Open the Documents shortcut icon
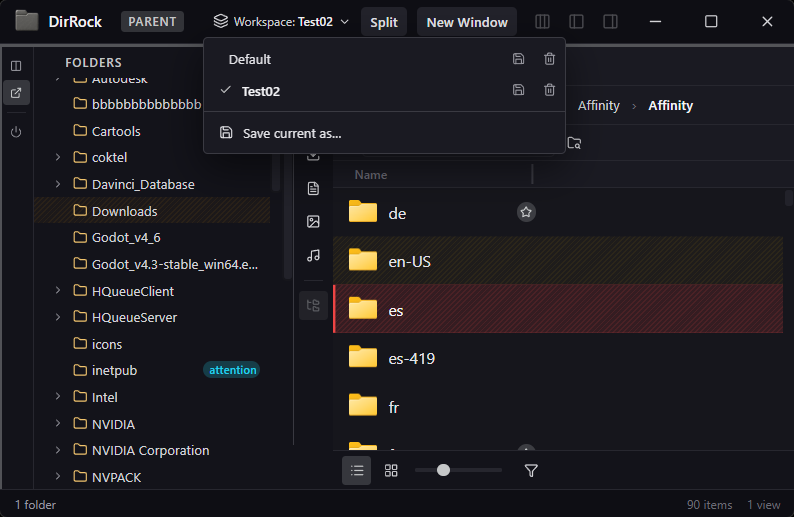This screenshot has height=517, width=794. 313,189
